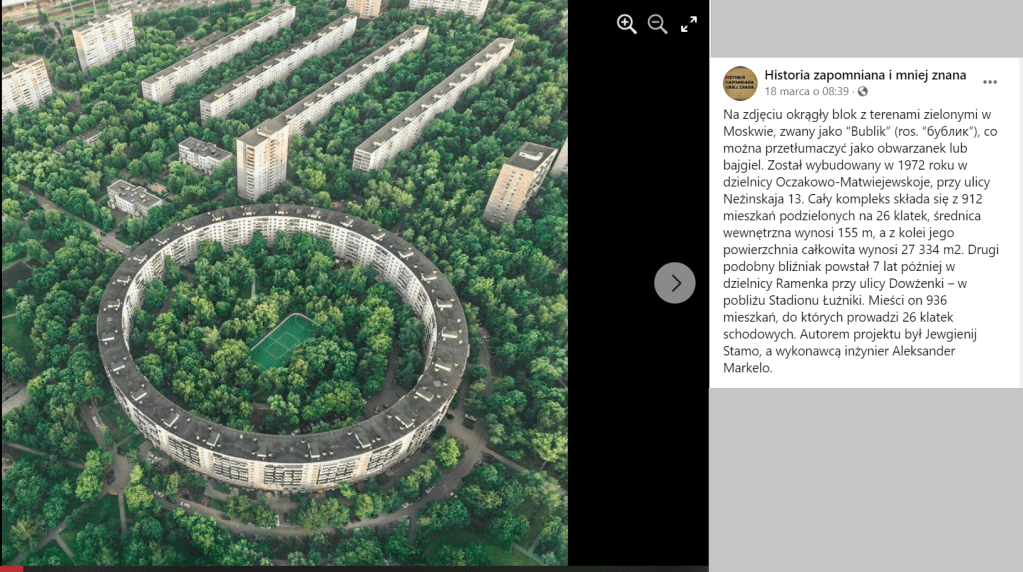Click the red bar at bottom-left corner

11,569
